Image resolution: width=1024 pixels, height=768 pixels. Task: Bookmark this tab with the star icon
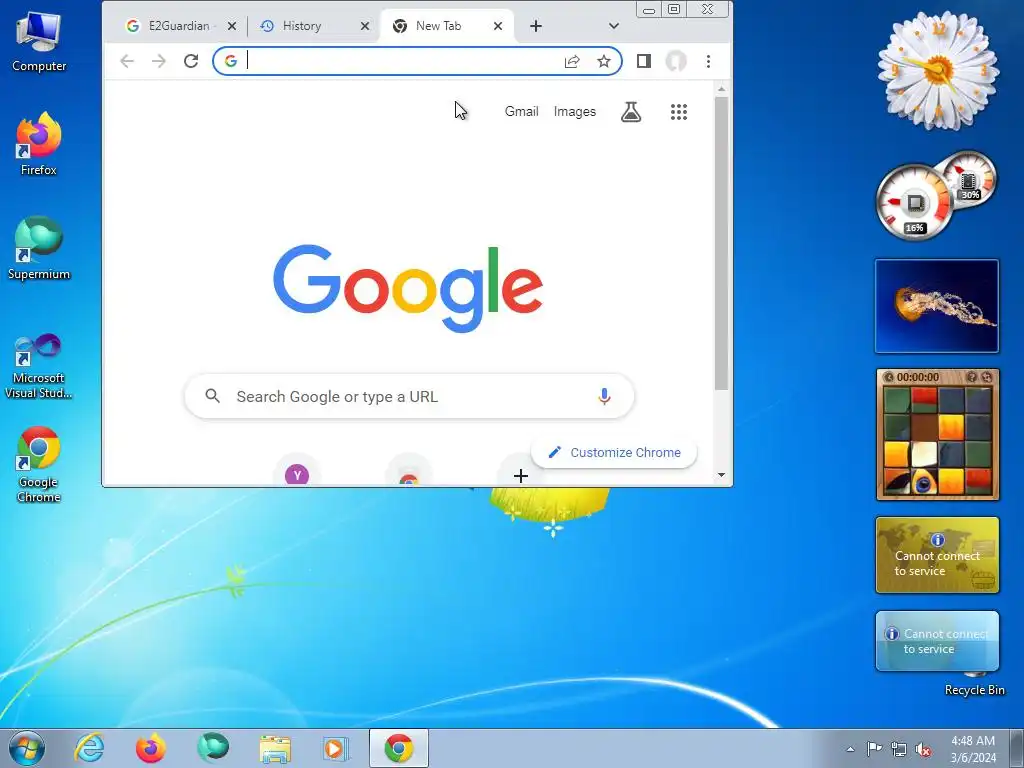click(604, 61)
